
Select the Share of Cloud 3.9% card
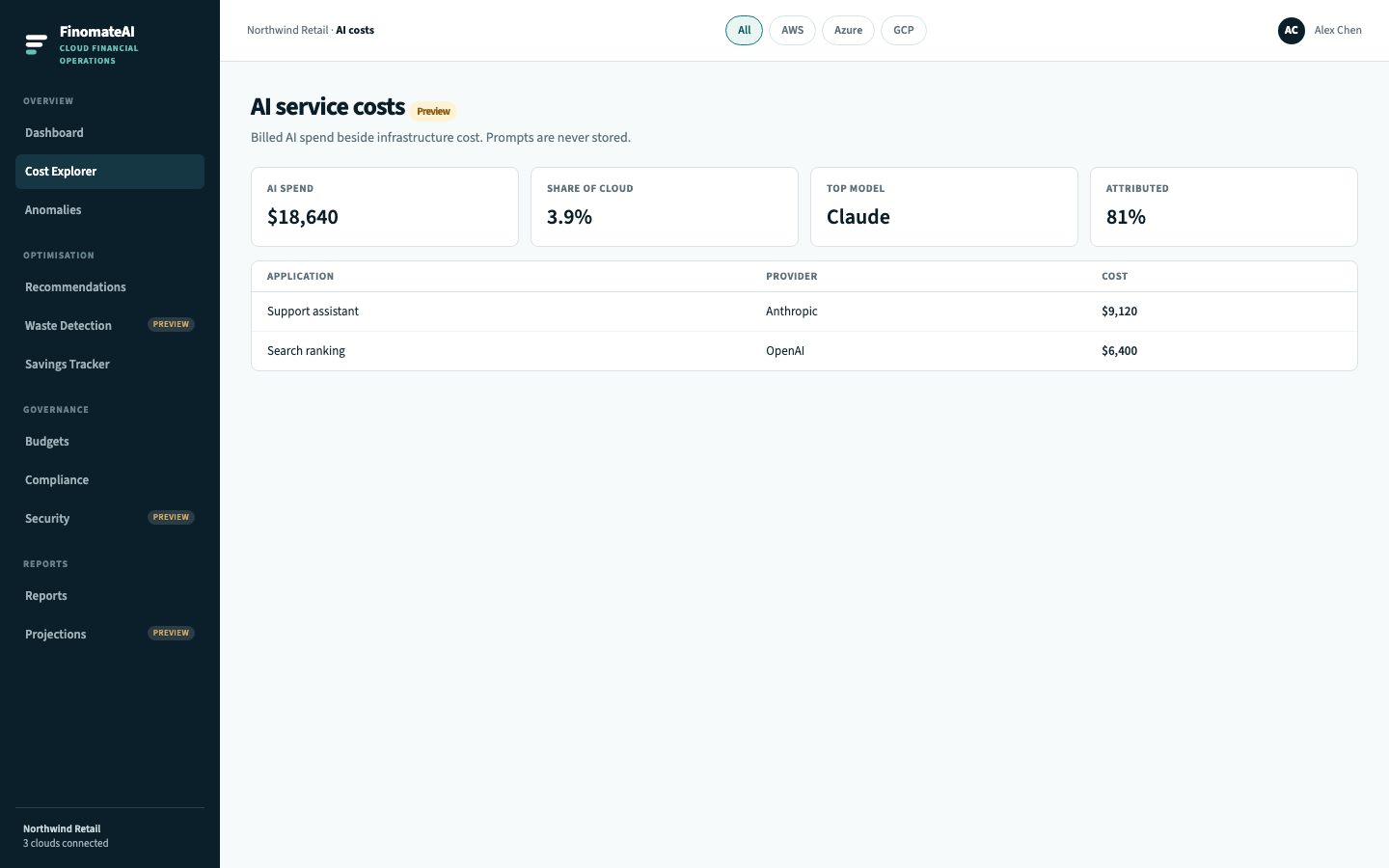[665, 207]
